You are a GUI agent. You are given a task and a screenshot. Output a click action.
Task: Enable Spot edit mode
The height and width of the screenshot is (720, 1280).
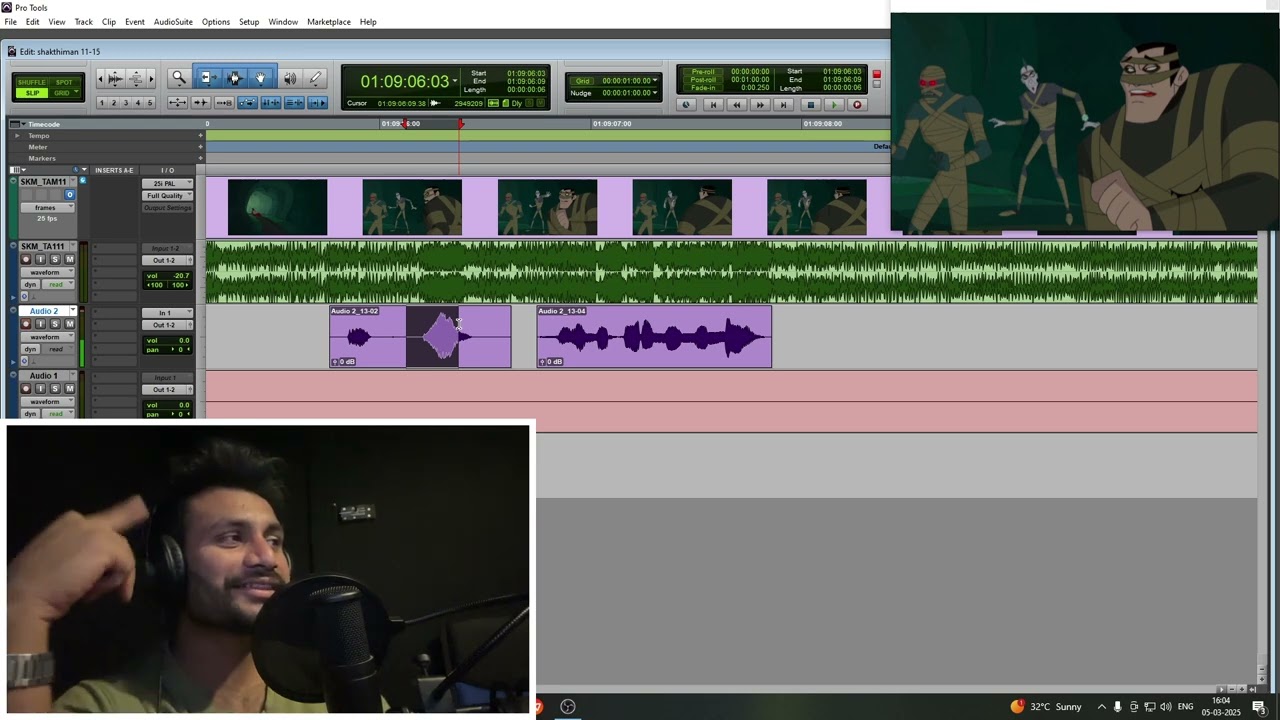(64, 82)
